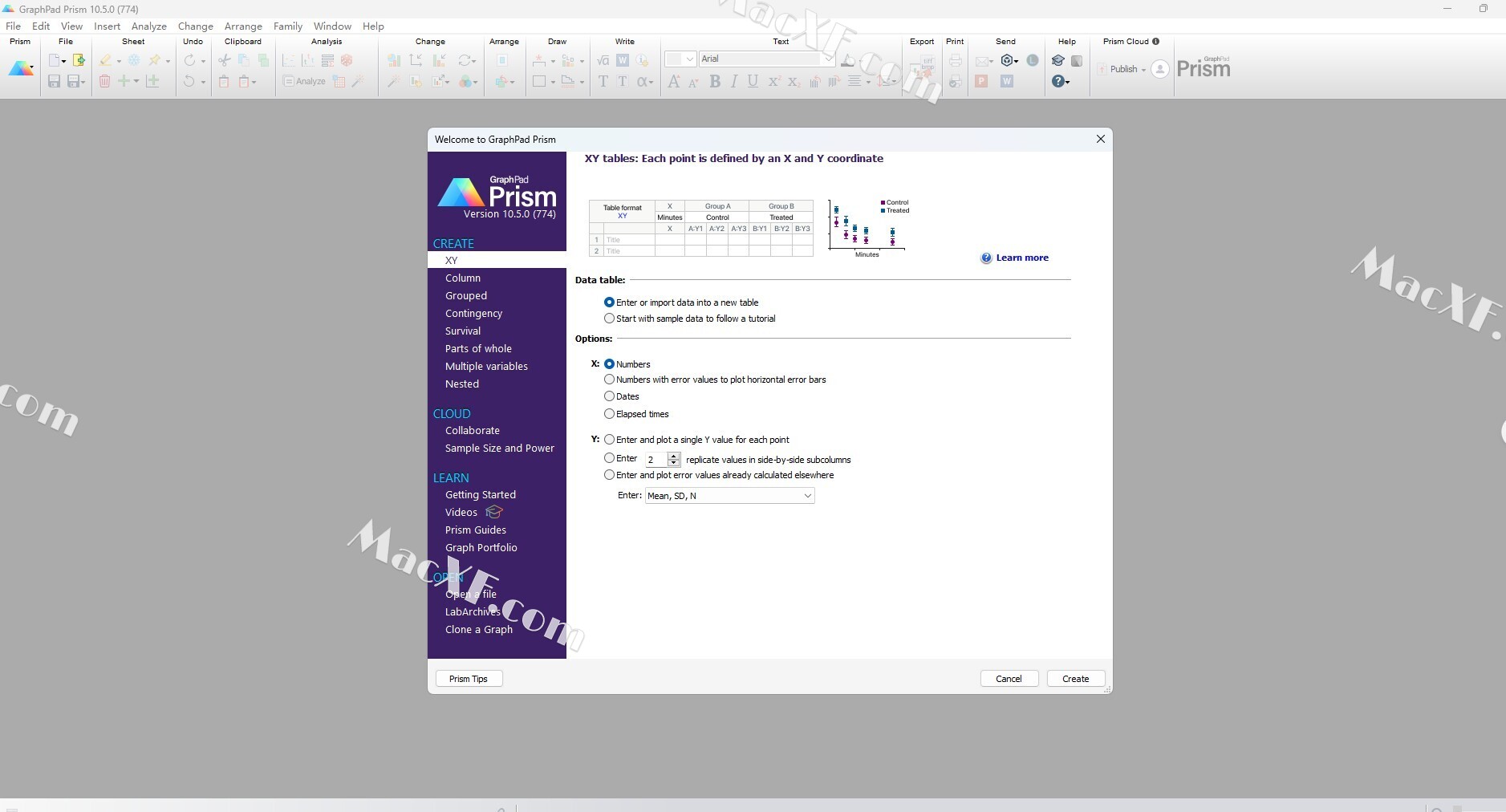Click the Underline U text icon

[753, 81]
